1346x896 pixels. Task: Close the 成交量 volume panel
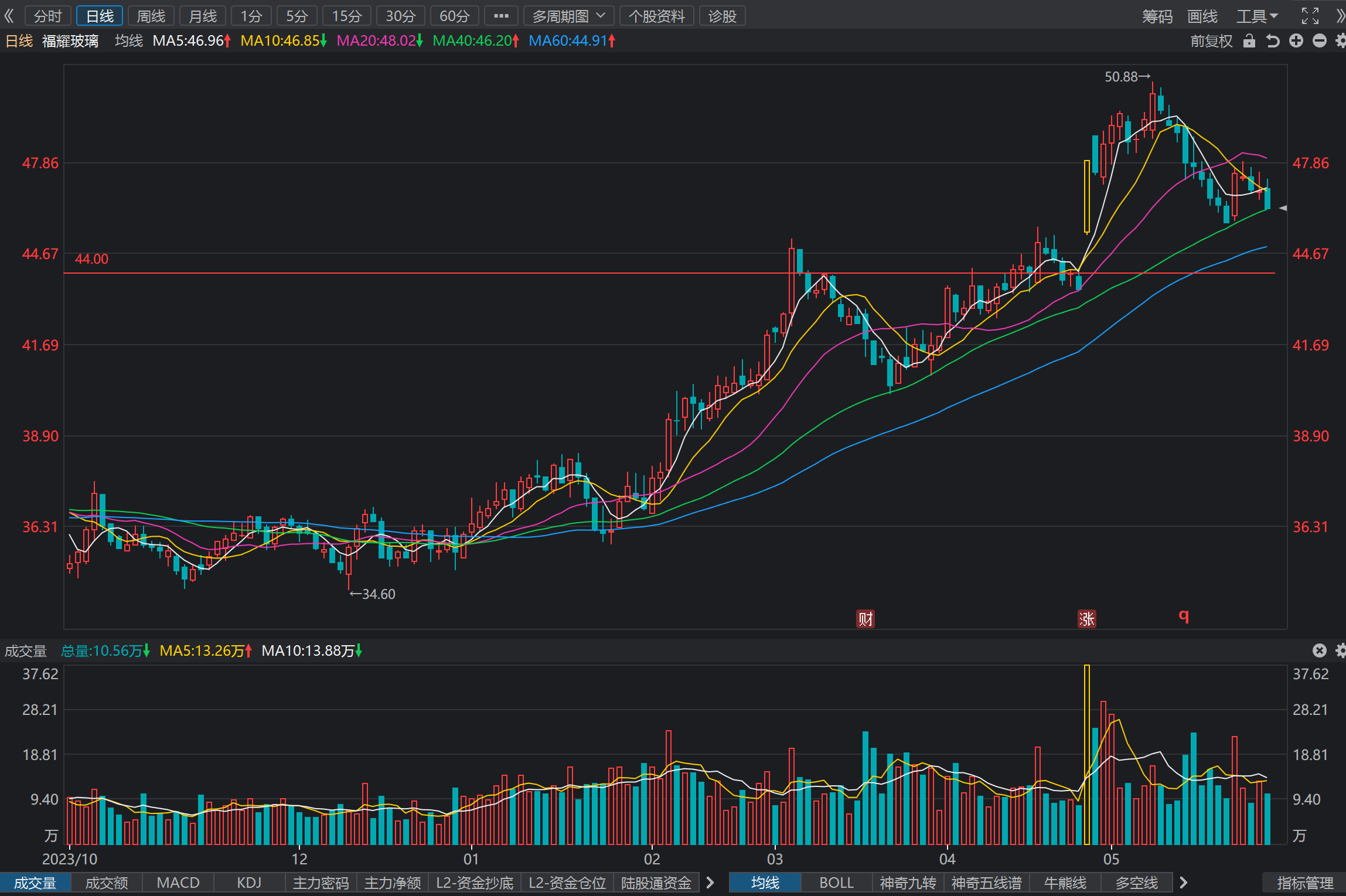click(1319, 650)
